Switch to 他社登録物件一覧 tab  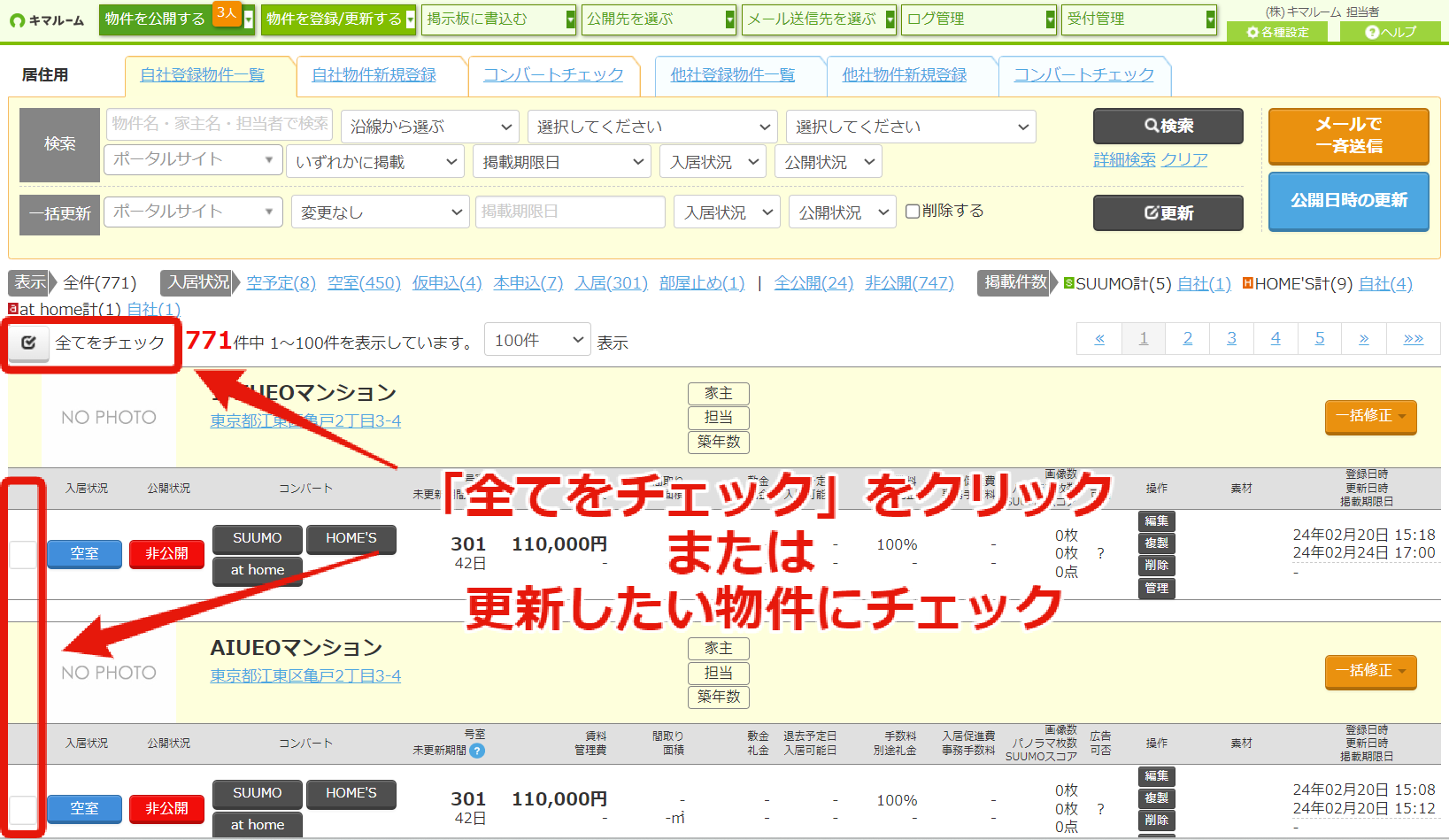pyautogui.click(x=733, y=75)
